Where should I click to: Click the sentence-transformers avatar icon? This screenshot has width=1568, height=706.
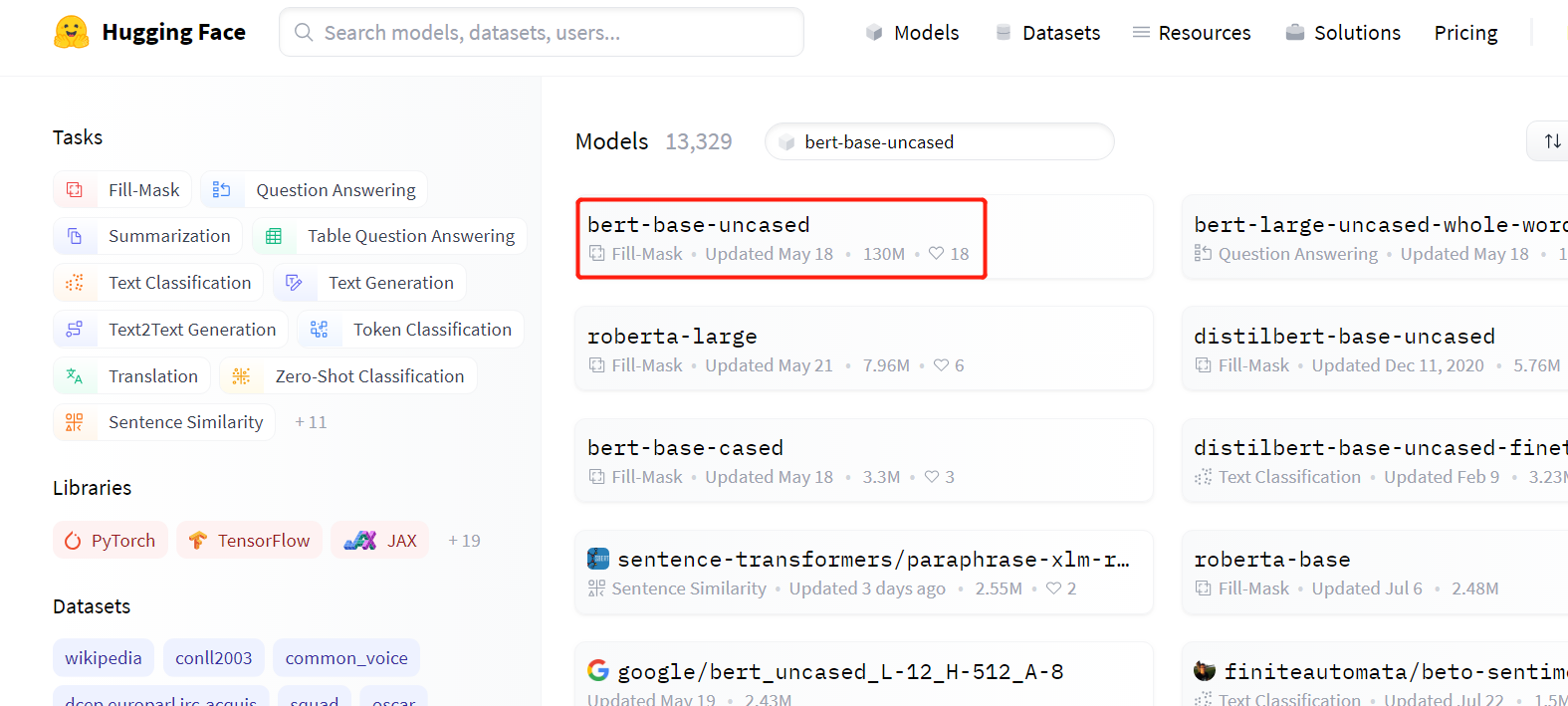[598, 559]
